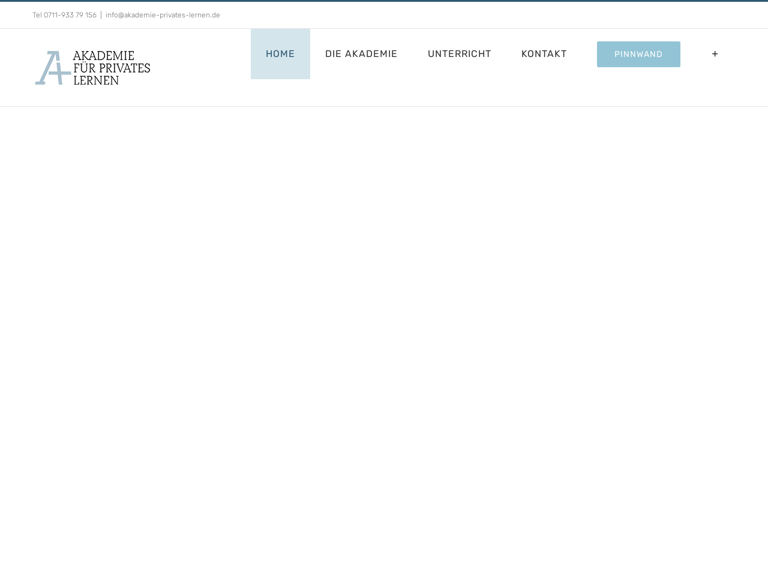The width and height of the screenshot is (768, 576).
Task: Click the word AKADEMIE in the logo
Action: tap(103, 56)
